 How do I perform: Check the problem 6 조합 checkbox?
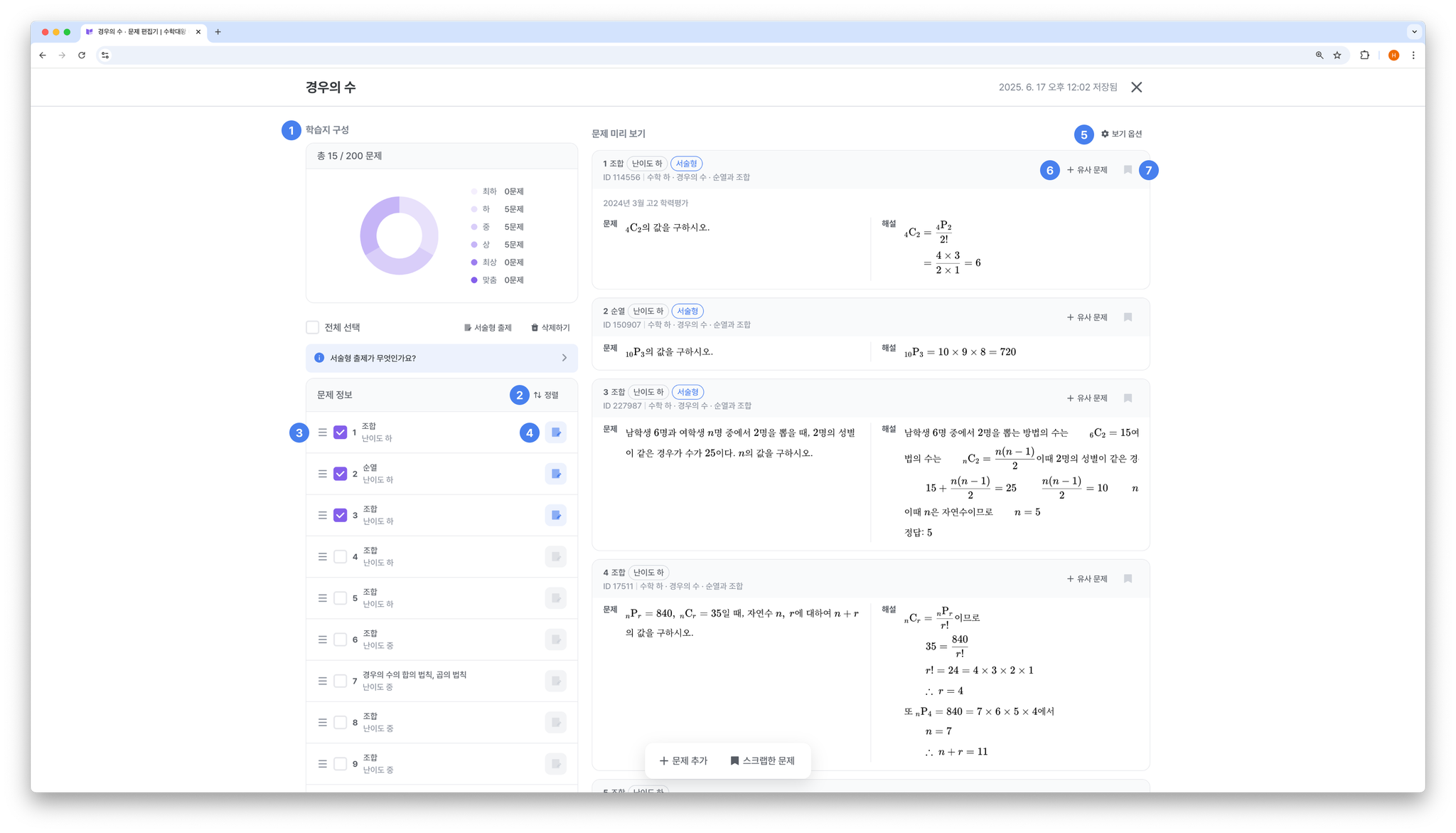pyautogui.click(x=341, y=640)
